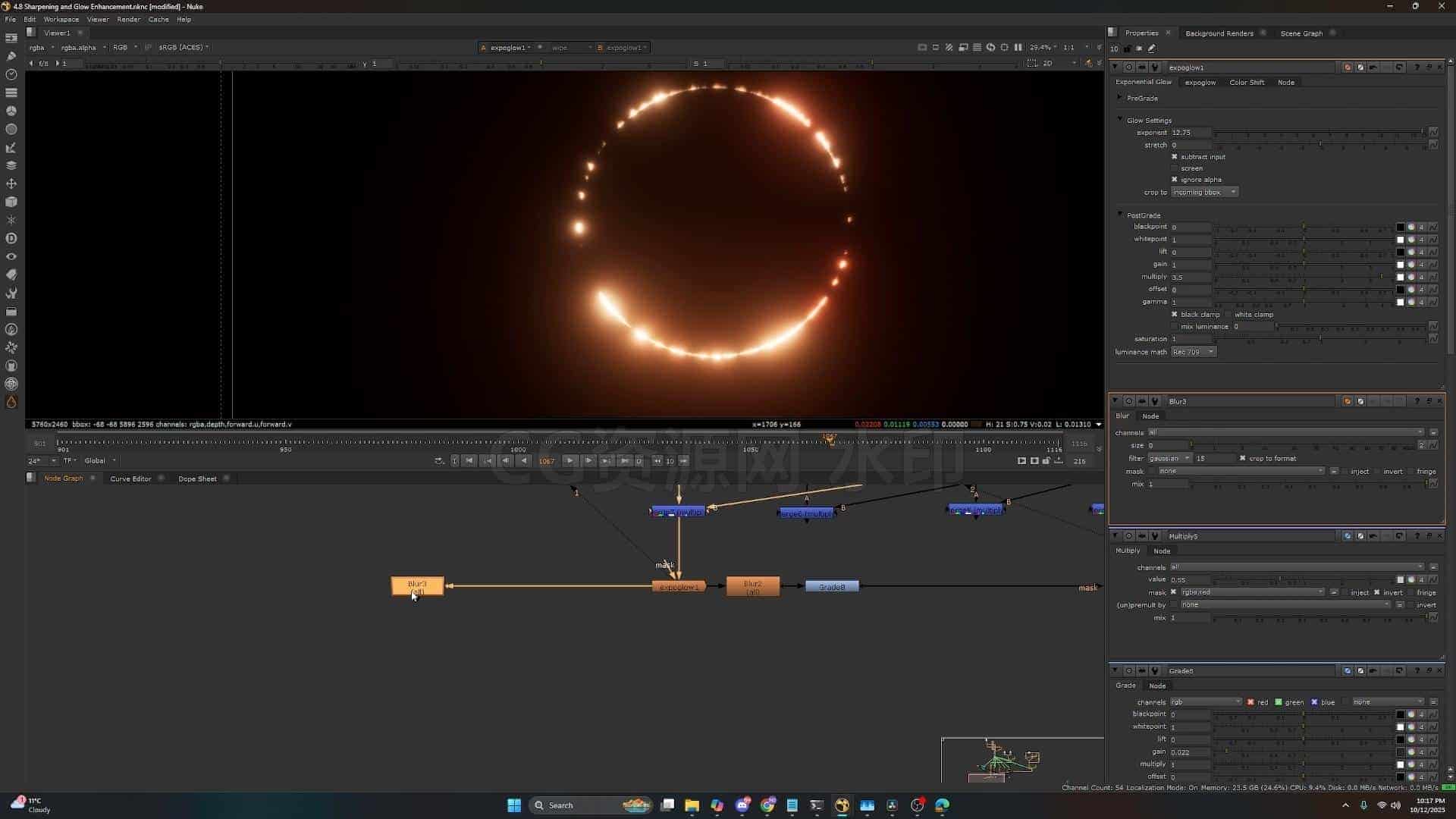1456x819 pixels.
Task: Open the ToolSets menu (wrench icon)
Action: [11, 293]
